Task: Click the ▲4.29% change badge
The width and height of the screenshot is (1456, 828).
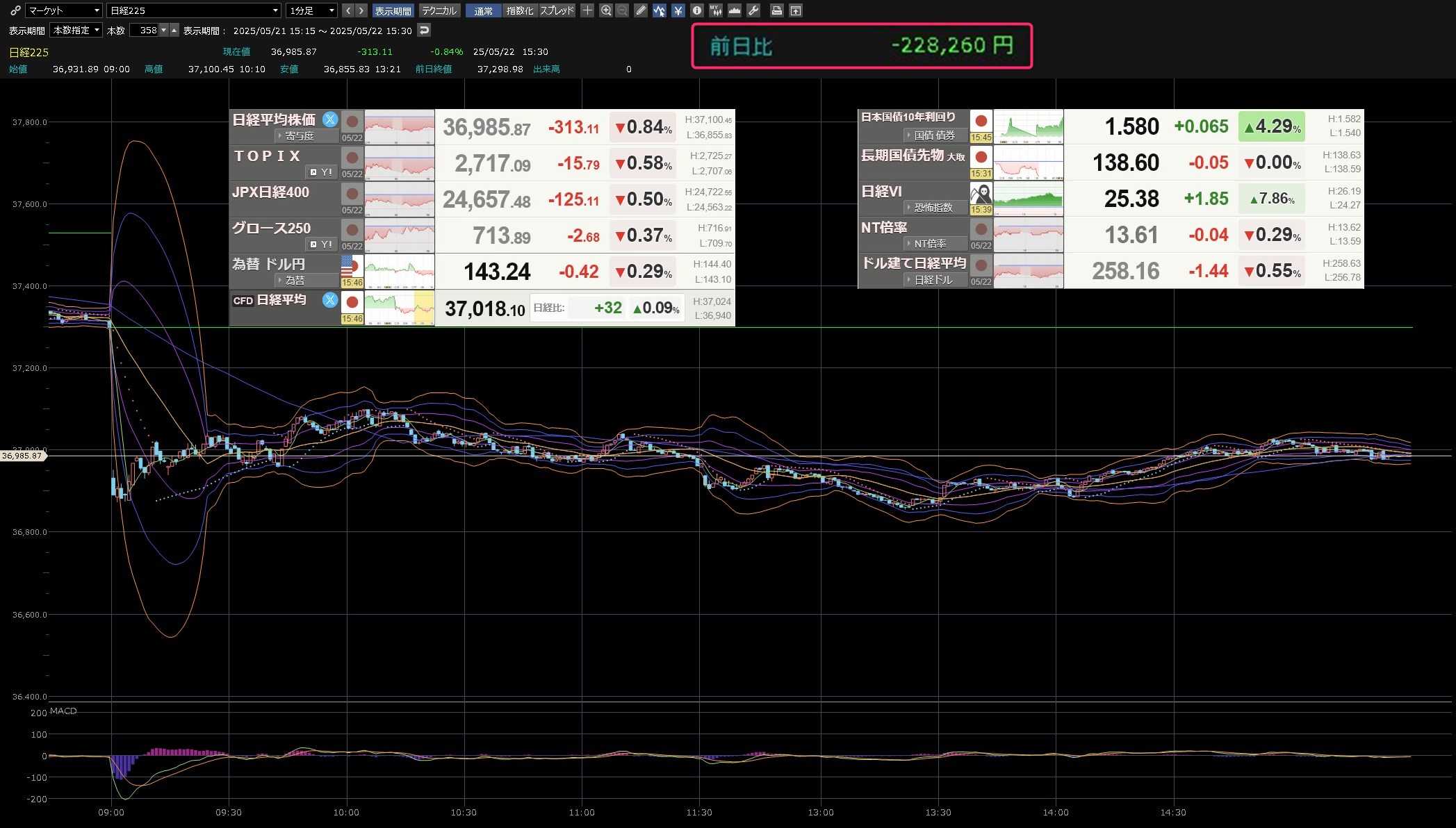Action: pyautogui.click(x=1271, y=126)
